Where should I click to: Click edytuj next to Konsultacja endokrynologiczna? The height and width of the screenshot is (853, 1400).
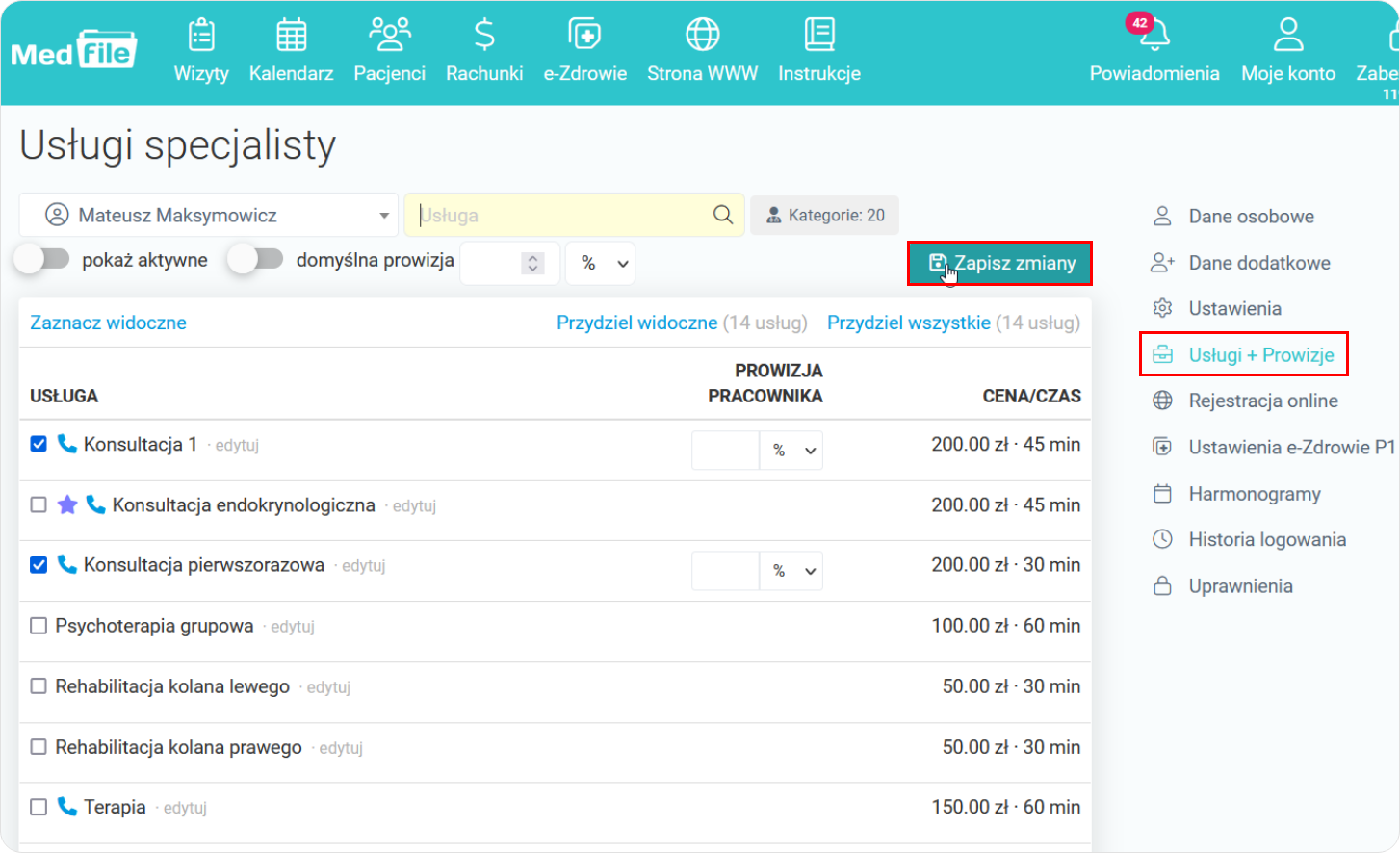[x=414, y=505]
